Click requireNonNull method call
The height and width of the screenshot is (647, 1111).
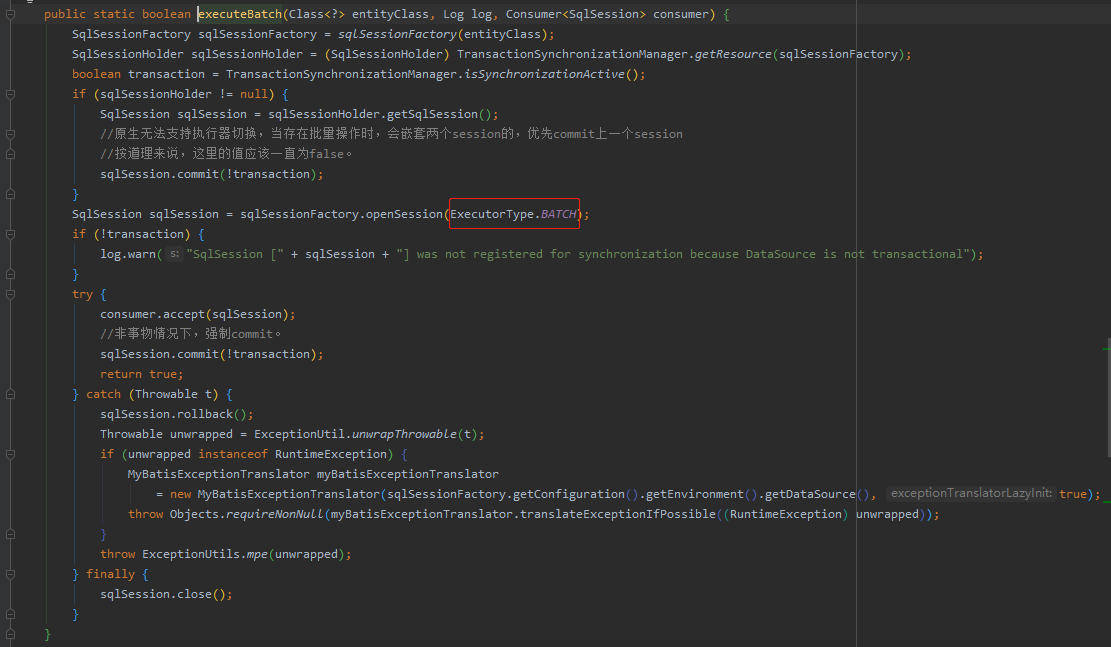click(274, 514)
